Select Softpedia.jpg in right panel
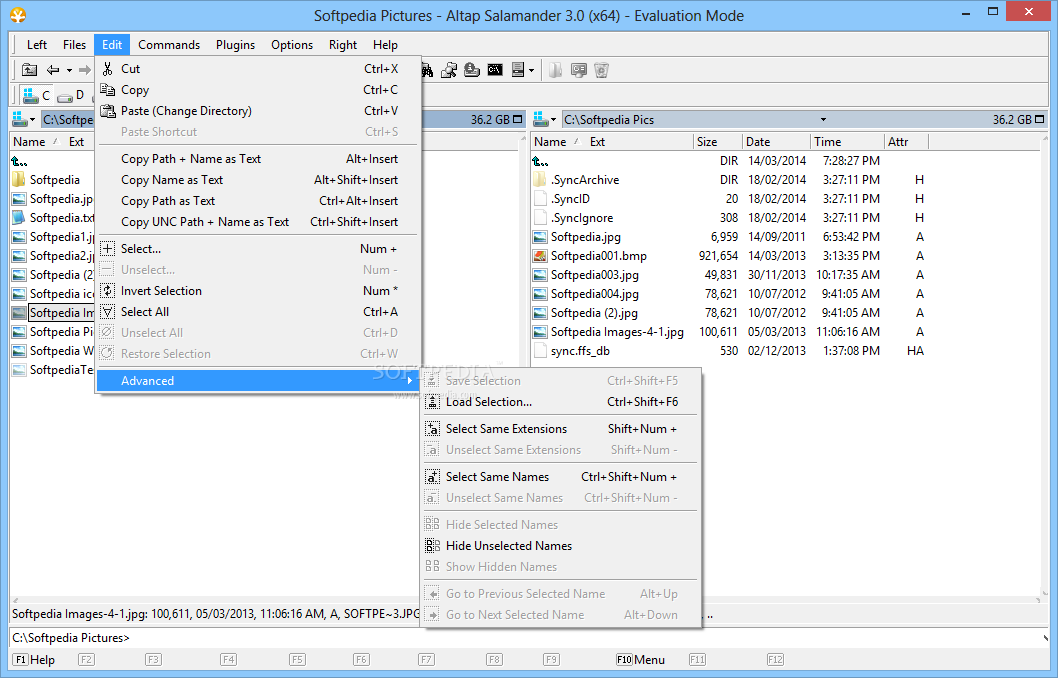1058x678 pixels. tap(586, 237)
